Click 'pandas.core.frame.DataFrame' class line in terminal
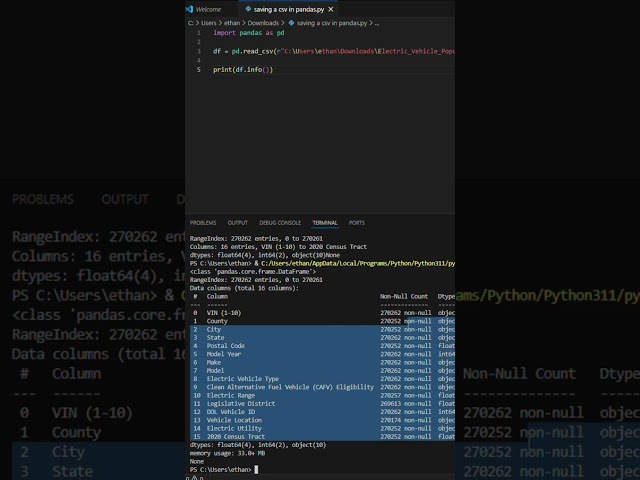This screenshot has width=640, height=480. [x=253, y=271]
